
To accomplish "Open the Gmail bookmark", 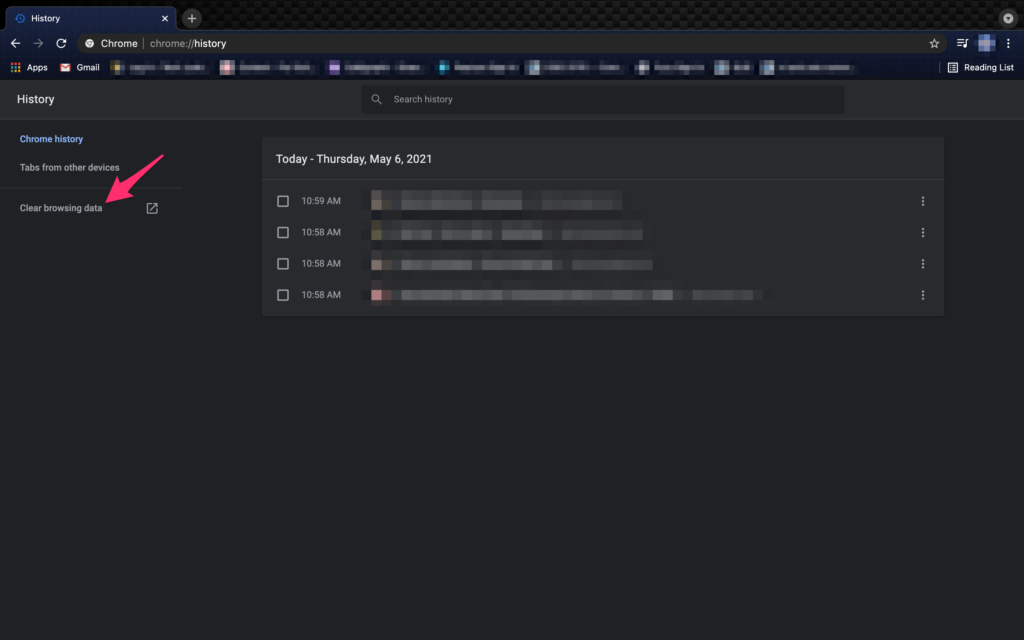I will pyautogui.click(x=79, y=67).
